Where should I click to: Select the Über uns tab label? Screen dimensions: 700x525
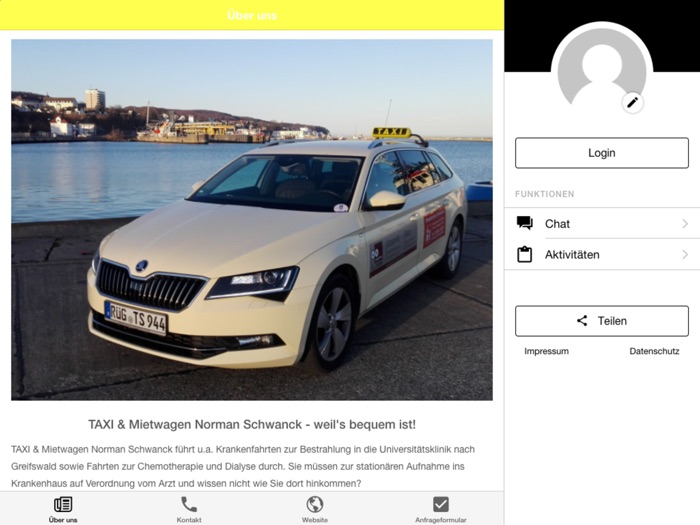coord(63,520)
